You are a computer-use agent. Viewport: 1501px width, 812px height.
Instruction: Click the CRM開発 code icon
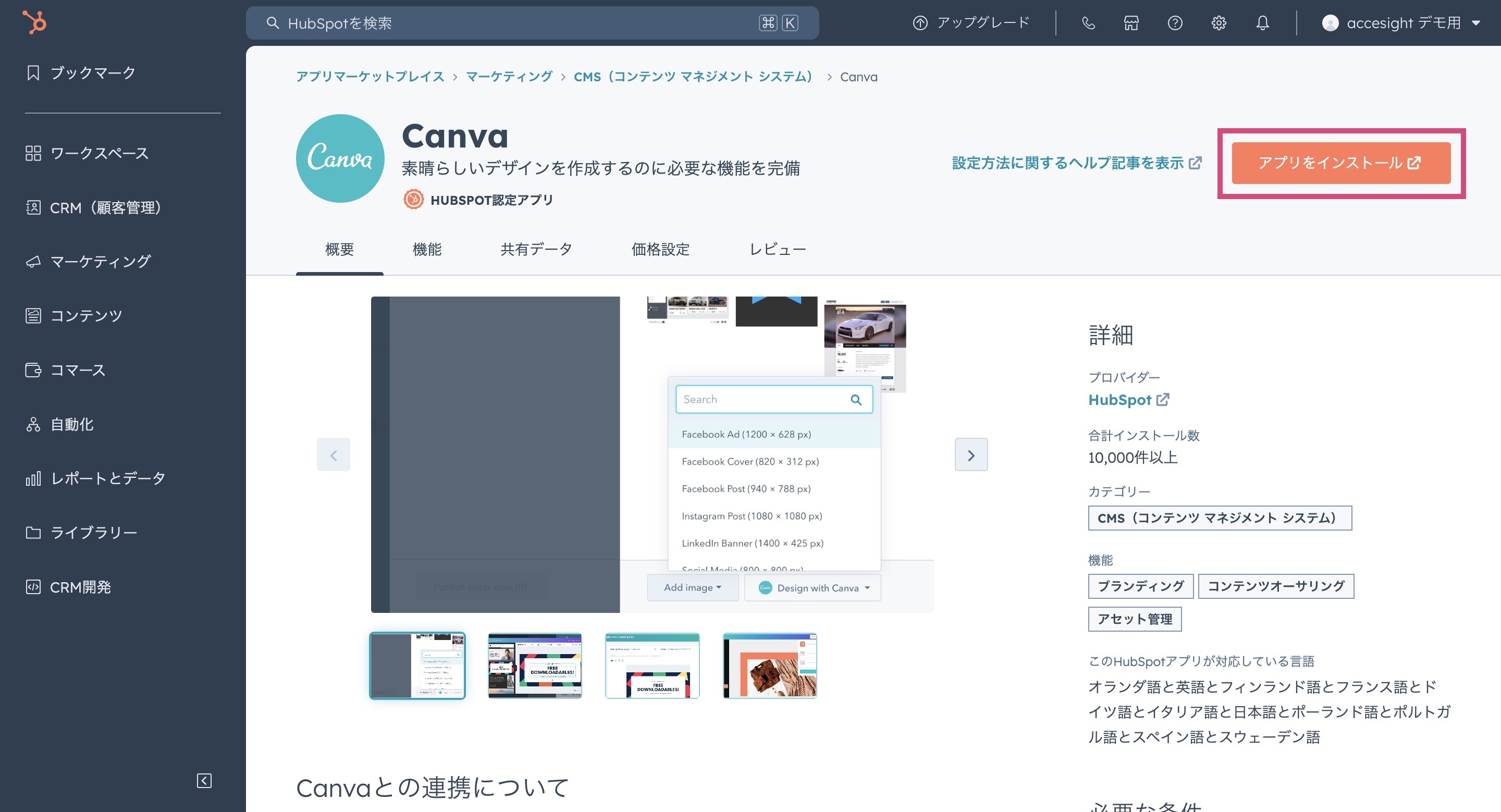pos(33,586)
